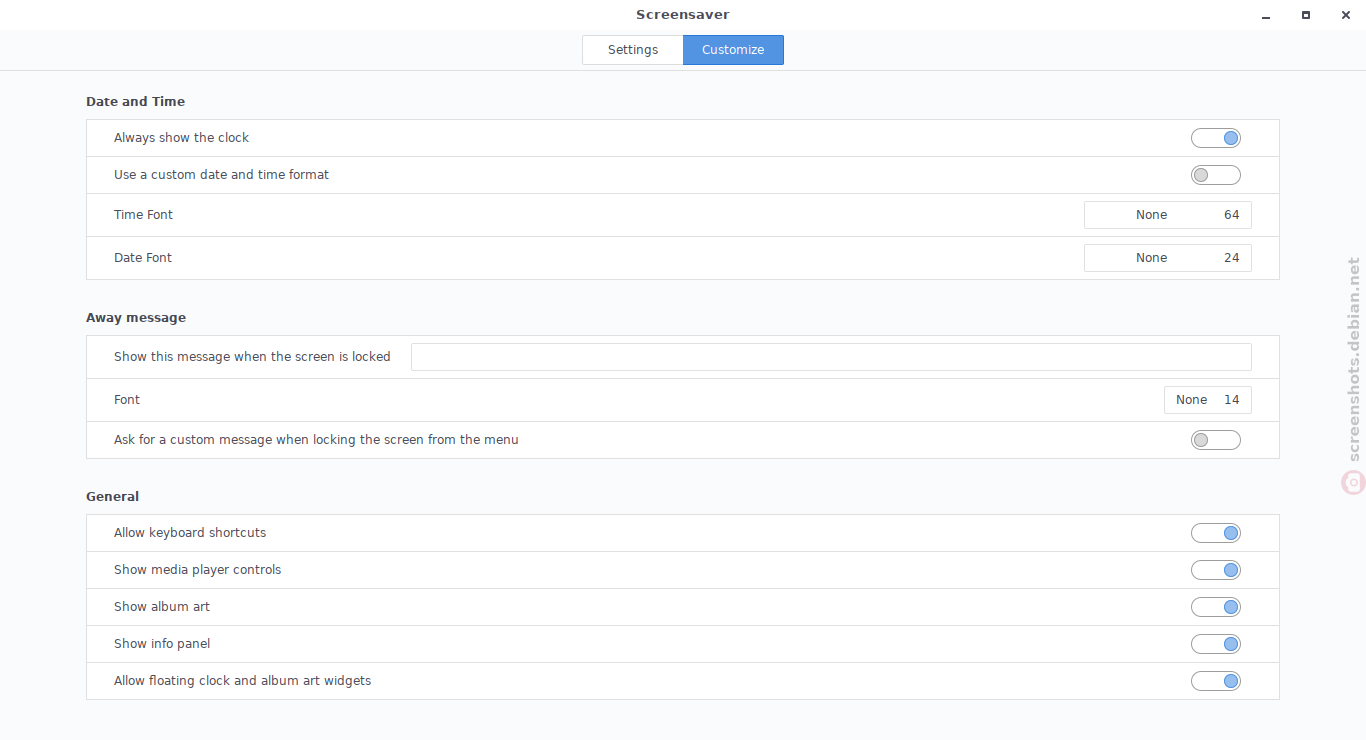Open the Away message Font chooser
Image resolution: width=1366 pixels, height=740 pixels.
(1208, 400)
